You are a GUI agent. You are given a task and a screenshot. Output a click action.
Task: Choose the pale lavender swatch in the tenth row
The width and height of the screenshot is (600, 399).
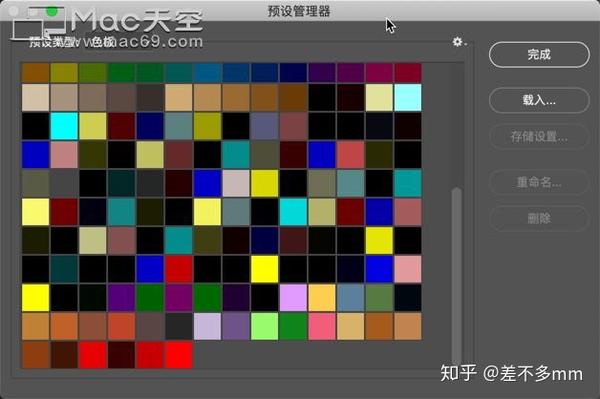click(207, 326)
